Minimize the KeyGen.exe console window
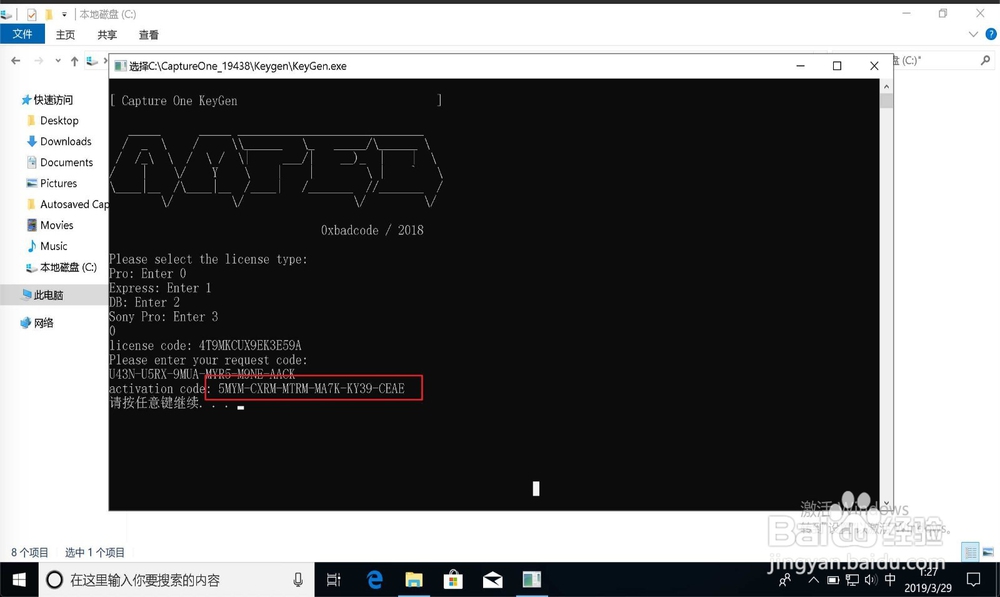The image size is (1000, 597). coord(800,66)
